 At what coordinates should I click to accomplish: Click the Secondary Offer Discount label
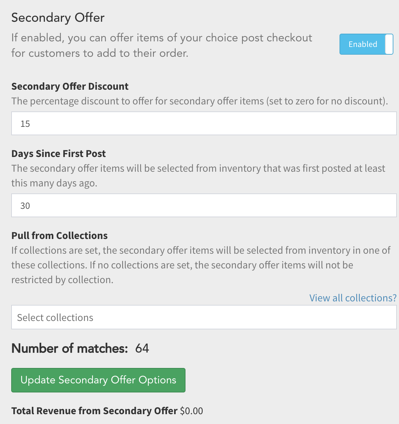70,86
